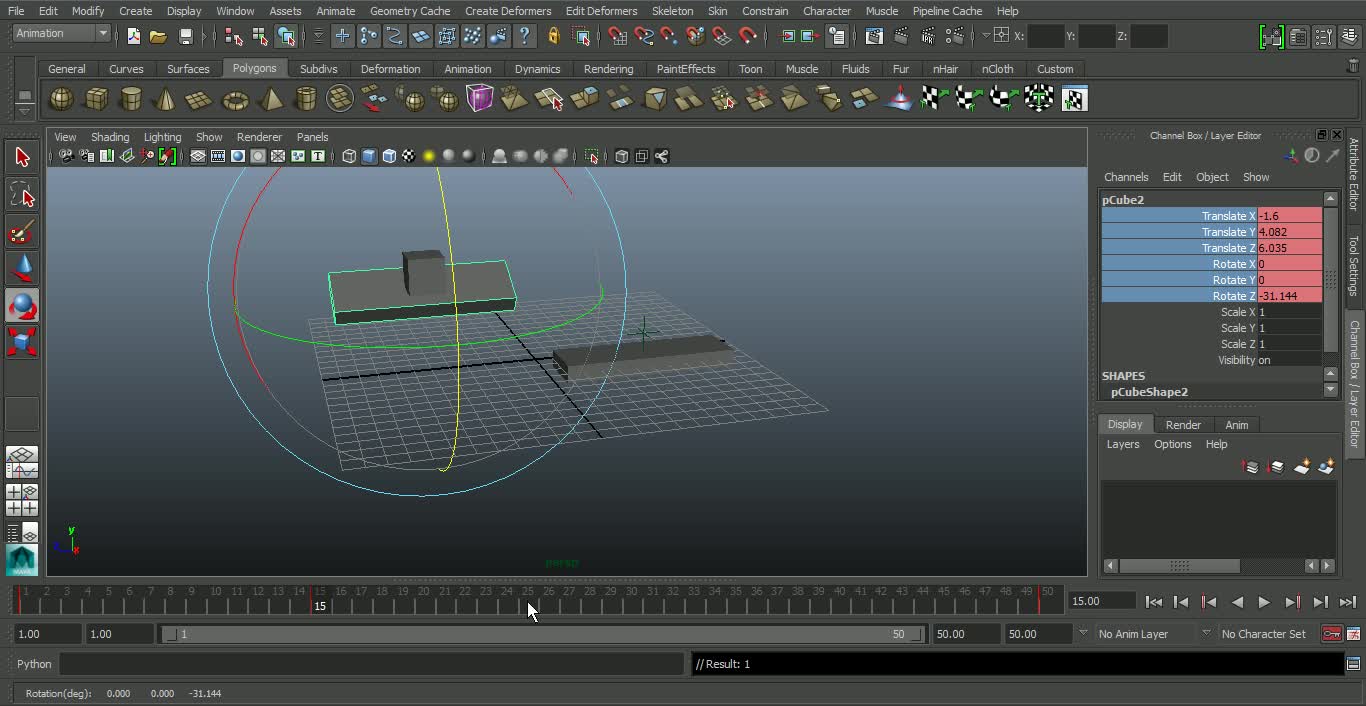This screenshot has height=706, width=1366.
Task: Toggle use all lights yellow sphere
Action: [x=429, y=156]
